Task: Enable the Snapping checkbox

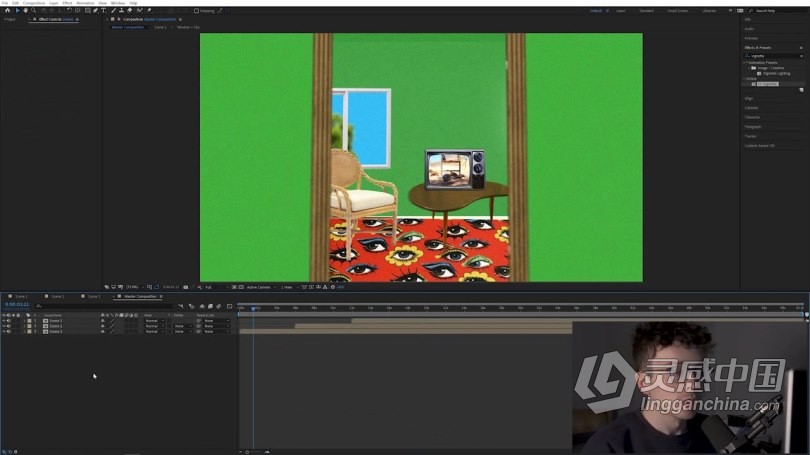Action: (196, 10)
